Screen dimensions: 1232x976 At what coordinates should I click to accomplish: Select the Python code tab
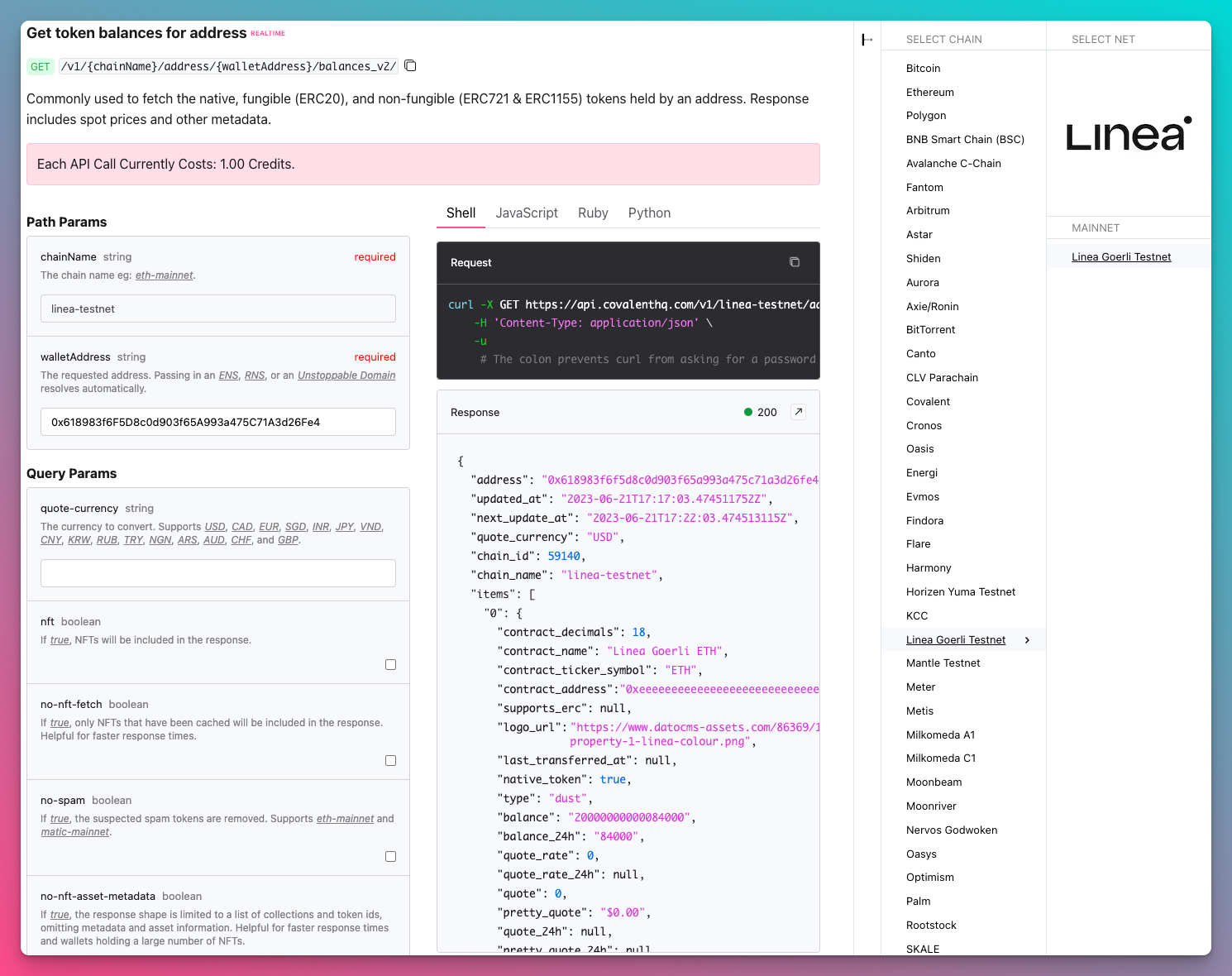coord(649,213)
